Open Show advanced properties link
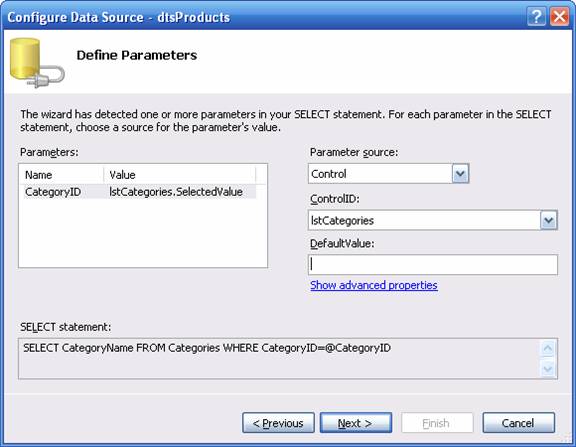The image size is (576, 447). pyautogui.click(x=374, y=285)
